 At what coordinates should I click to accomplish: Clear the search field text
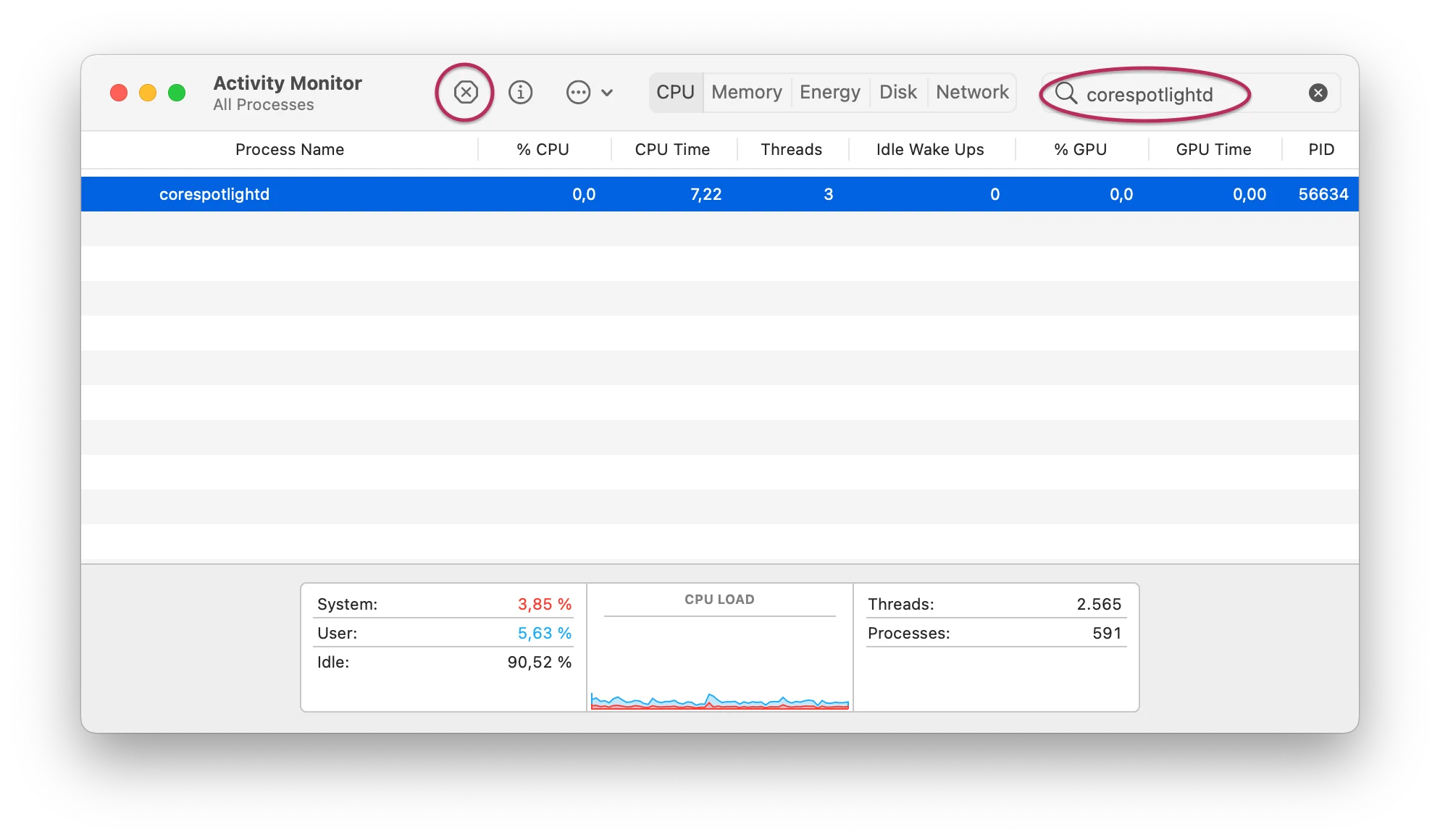pos(1318,93)
